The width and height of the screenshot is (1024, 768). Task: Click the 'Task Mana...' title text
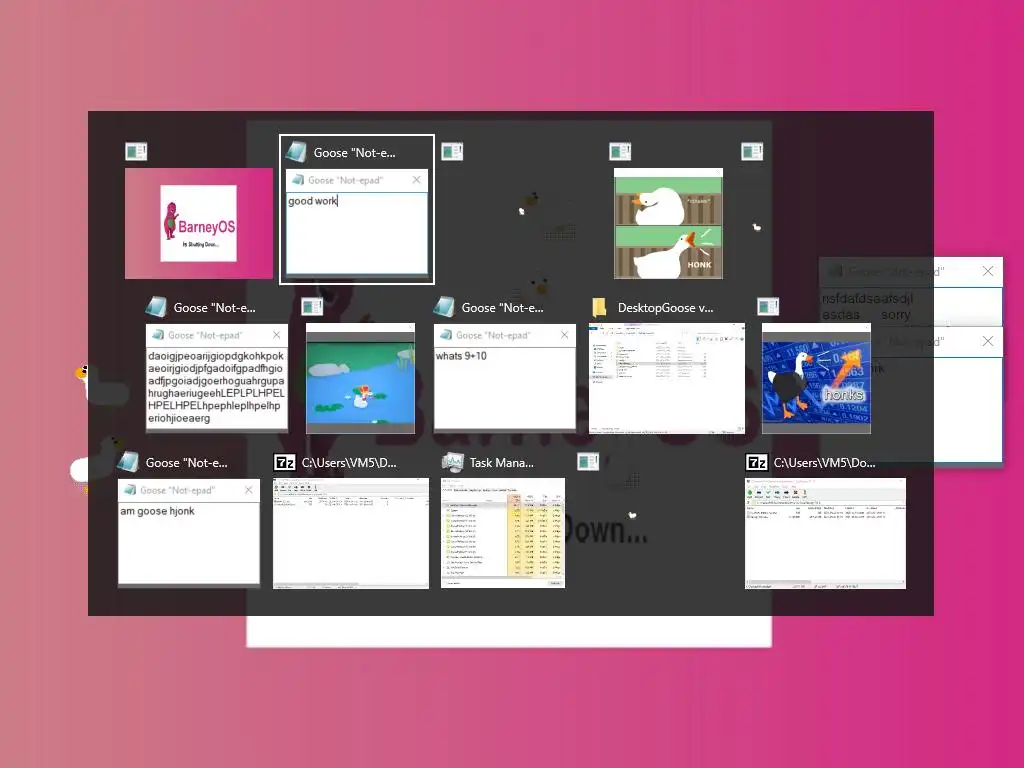tap(502, 462)
